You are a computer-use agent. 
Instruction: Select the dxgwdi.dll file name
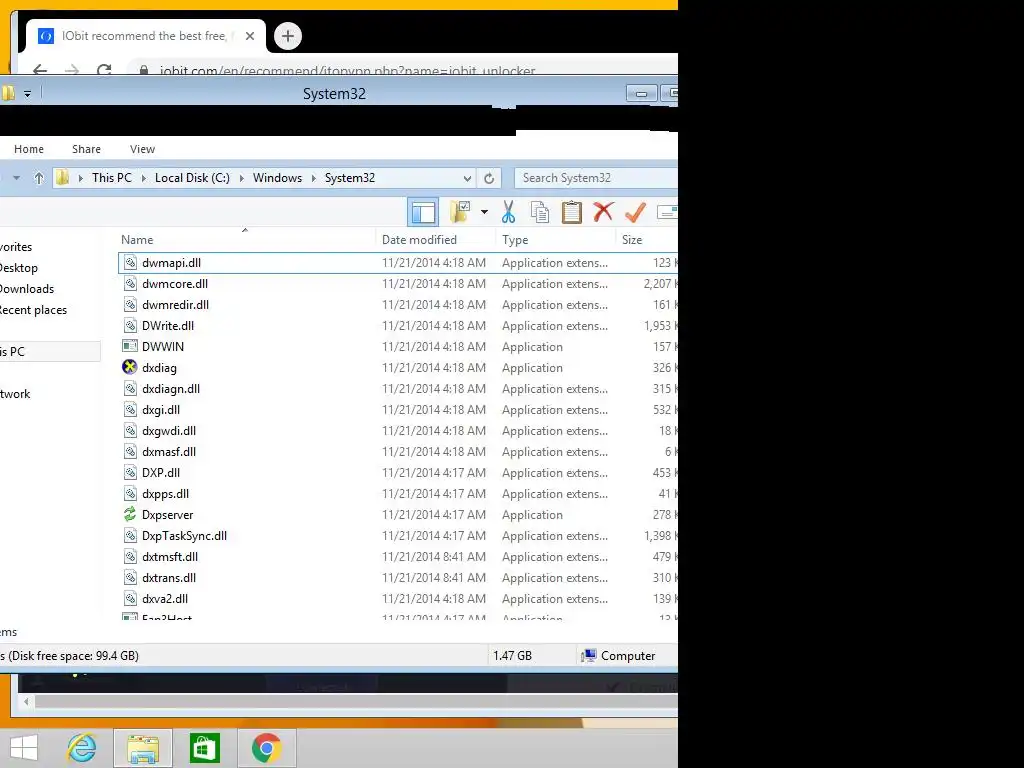point(169,430)
